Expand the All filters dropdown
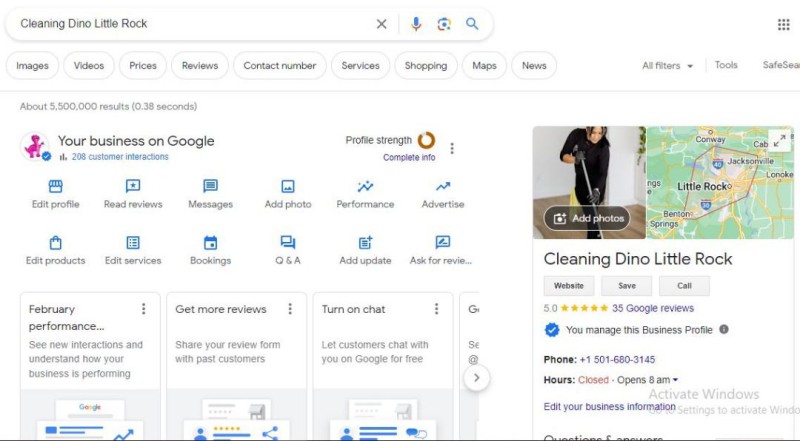 pyautogui.click(x=667, y=66)
